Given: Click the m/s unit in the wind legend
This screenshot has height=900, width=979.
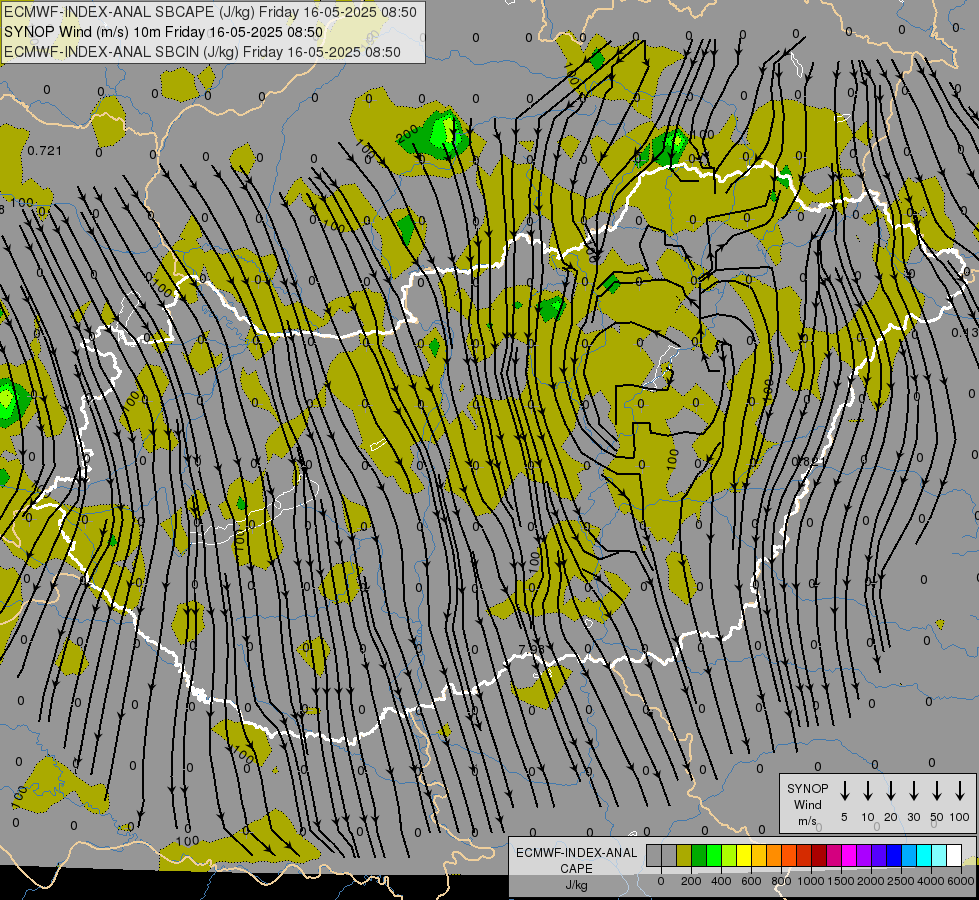Looking at the screenshot, I should coord(807,821).
